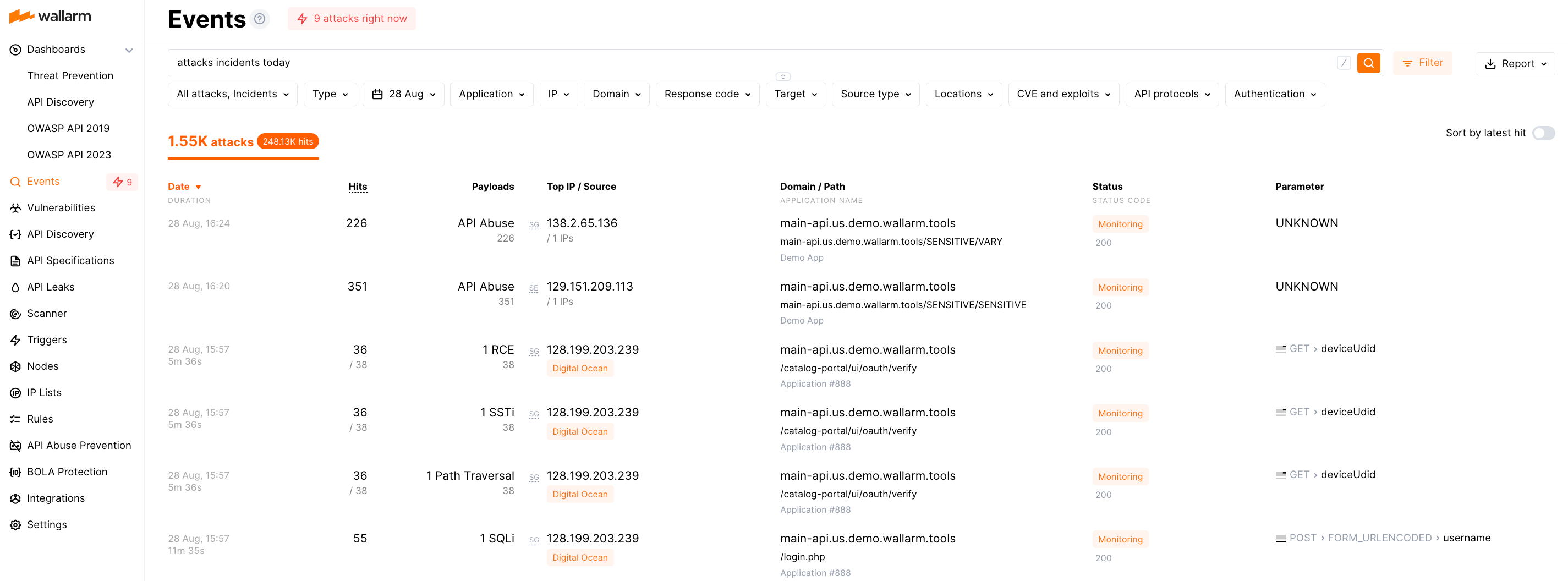Viewport: 1568px width, 581px height.
Task: Toggle Sort by latest hit switch
Action: (1543, 133)
